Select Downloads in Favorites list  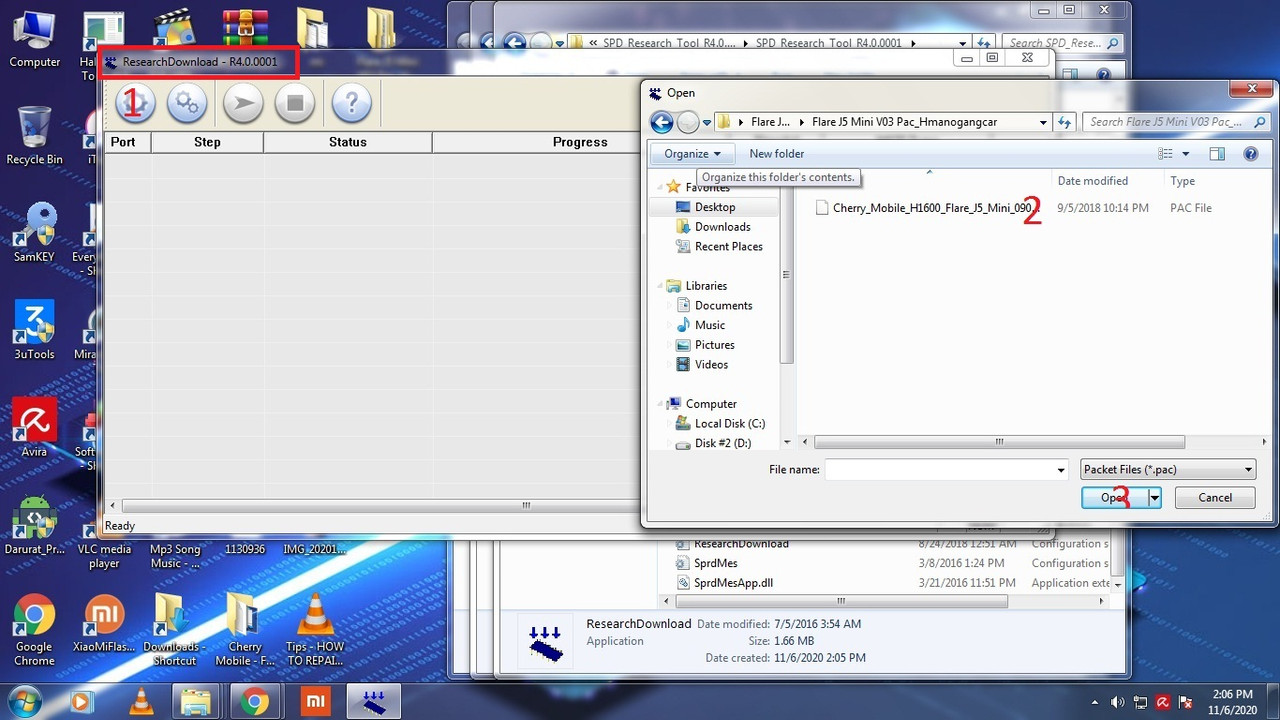click(722, 227)
